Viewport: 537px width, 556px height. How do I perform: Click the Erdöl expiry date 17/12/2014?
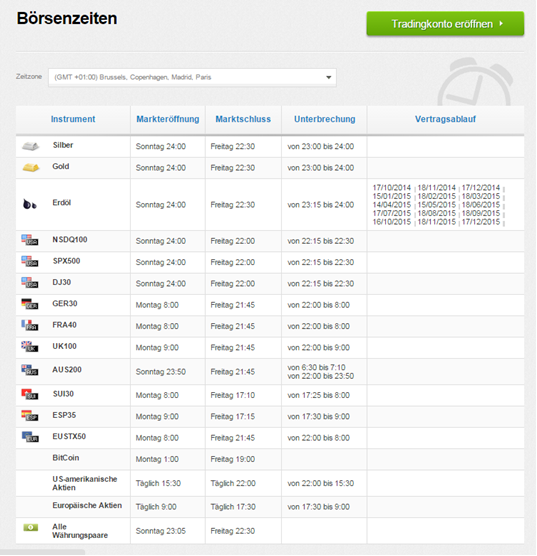[x=481, y=188]
